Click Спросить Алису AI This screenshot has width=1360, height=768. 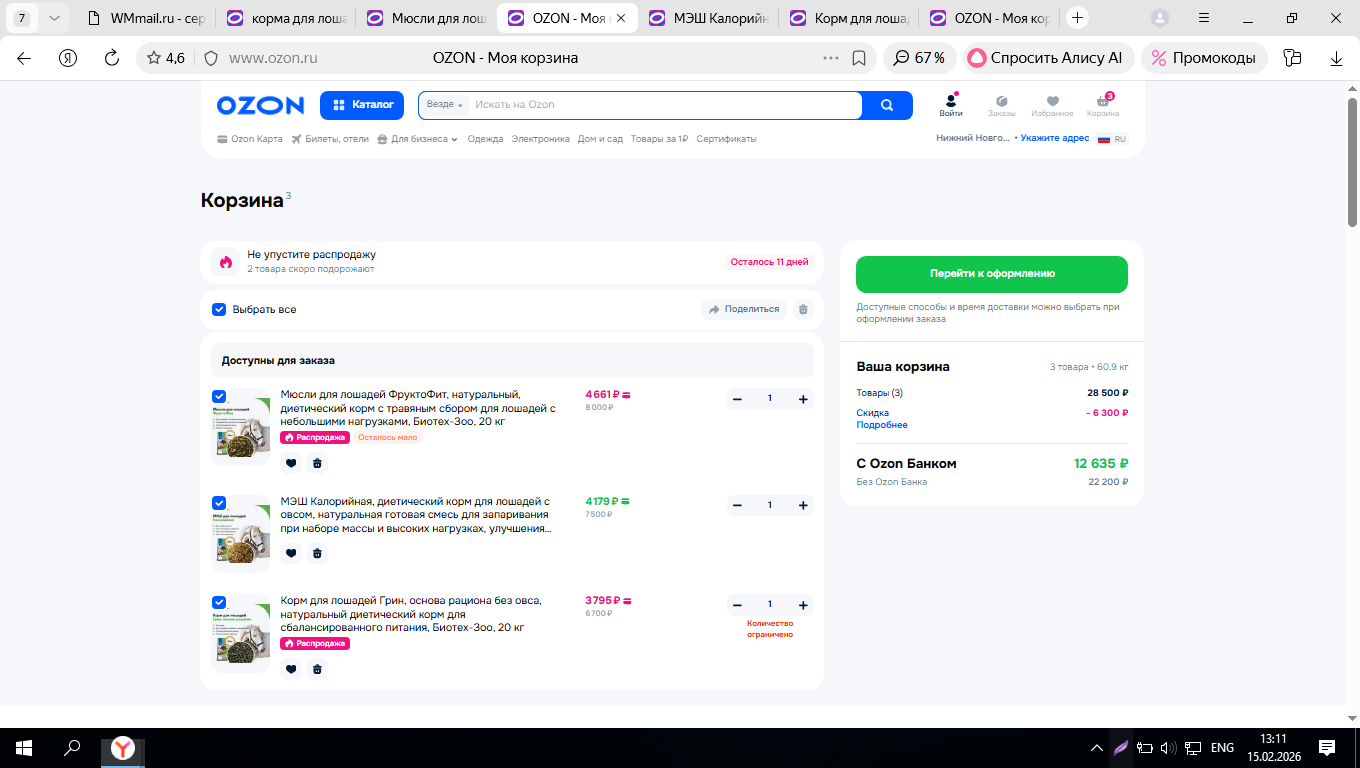tap(1048, 58)
